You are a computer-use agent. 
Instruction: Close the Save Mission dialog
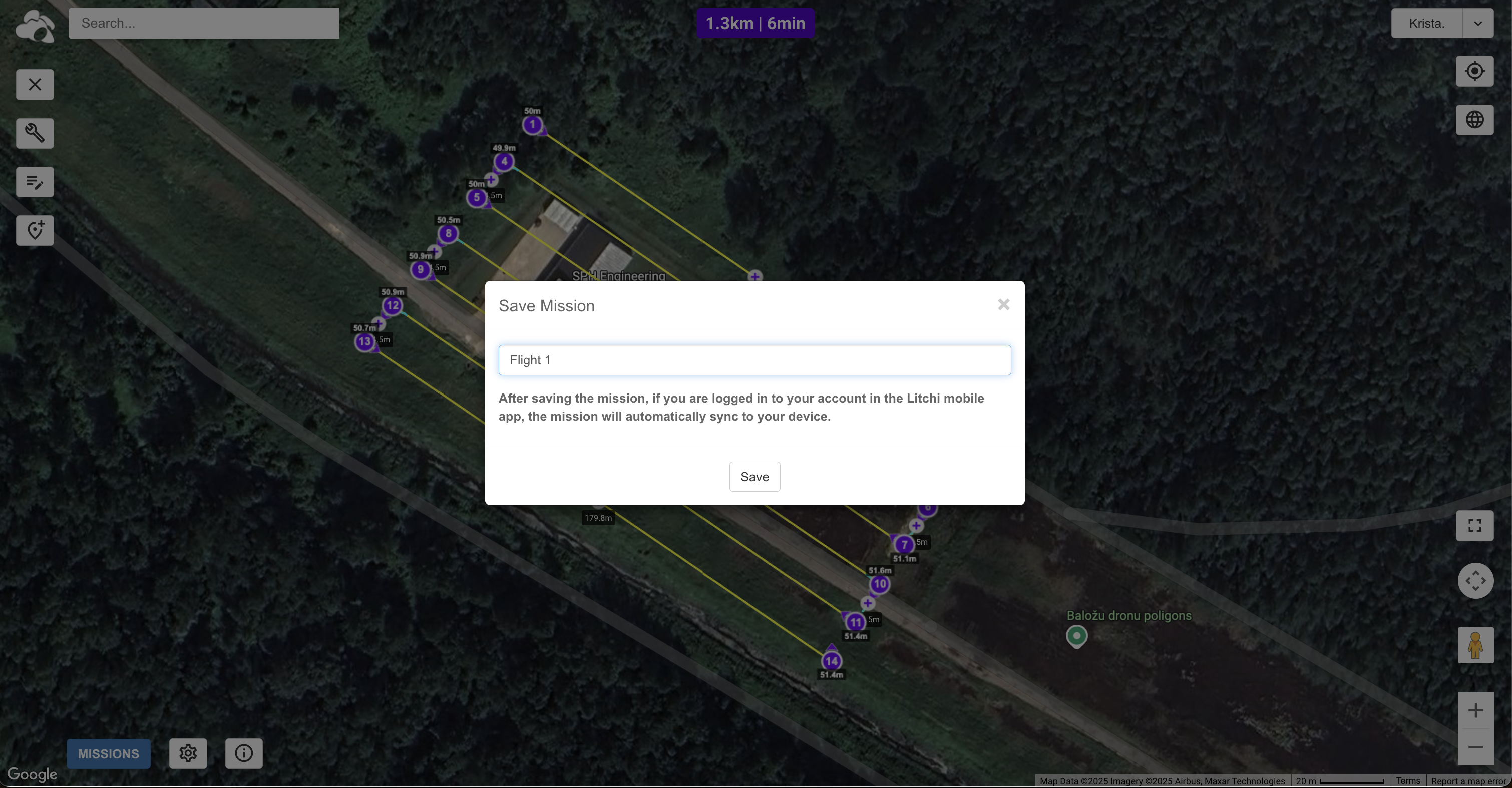[x=1003, y=304]
